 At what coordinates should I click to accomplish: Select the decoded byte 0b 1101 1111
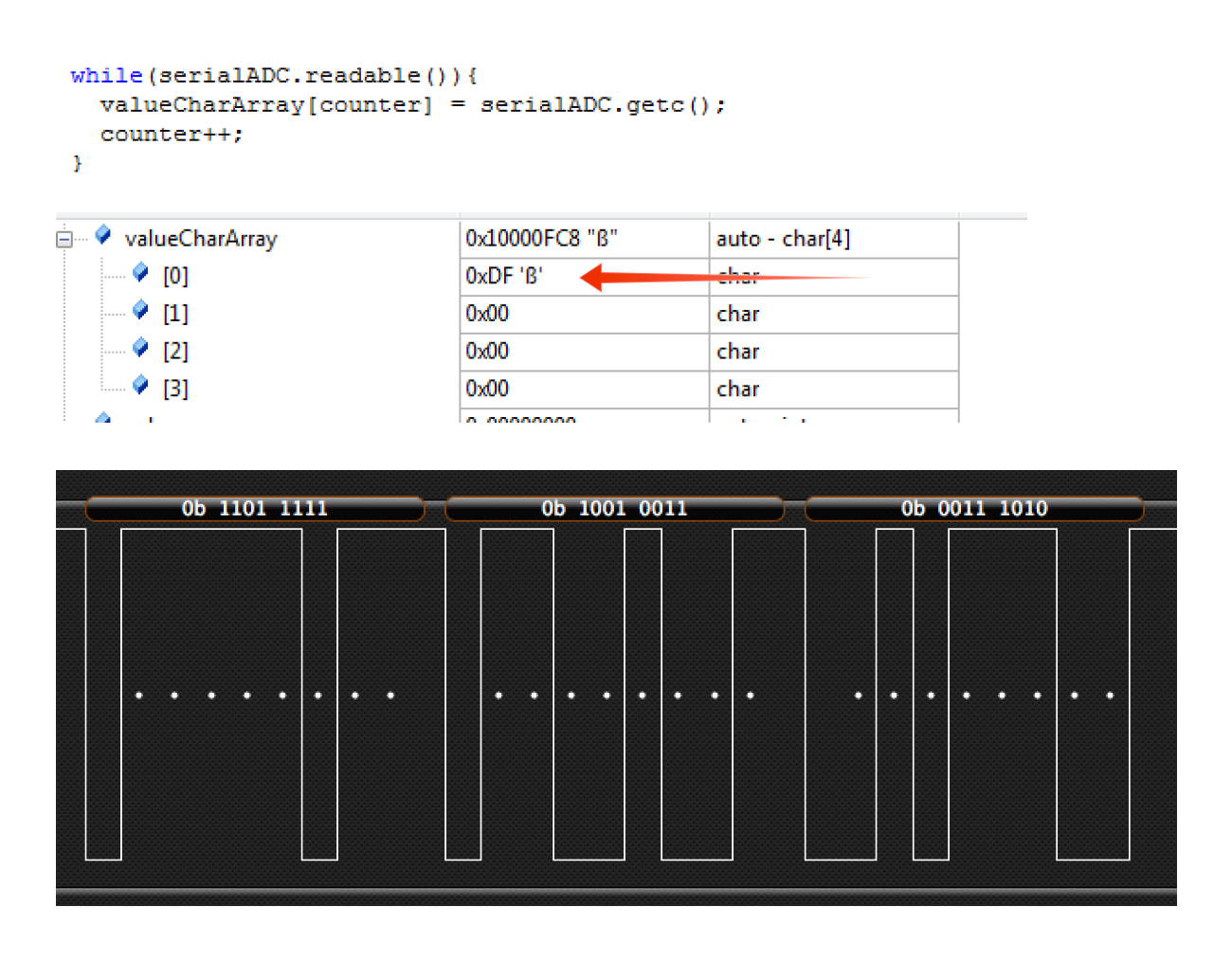tap(254, 509)
